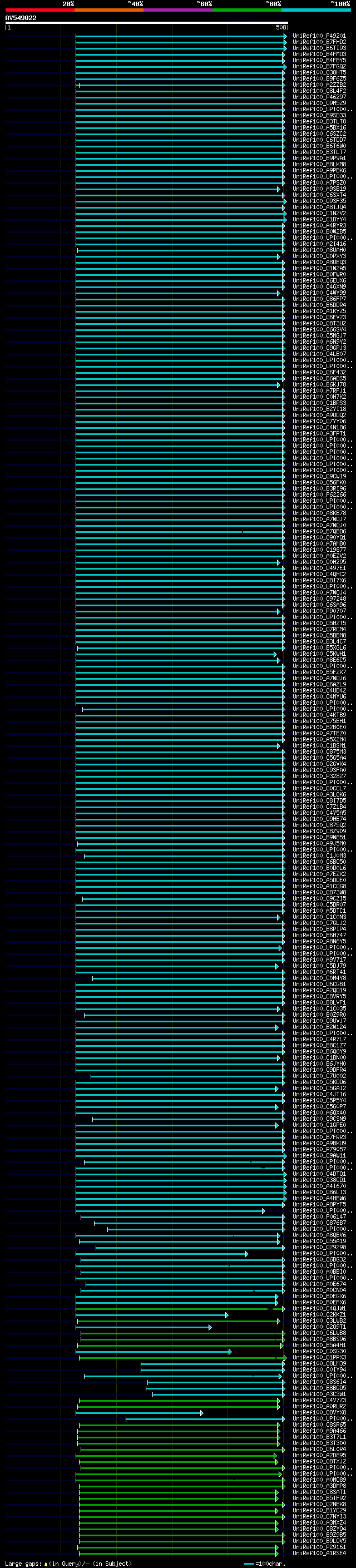The width and height of the screenshot is (356, 1568).
Task: Open hit UniRef100_P46297
Action: (x=319, y=97)
